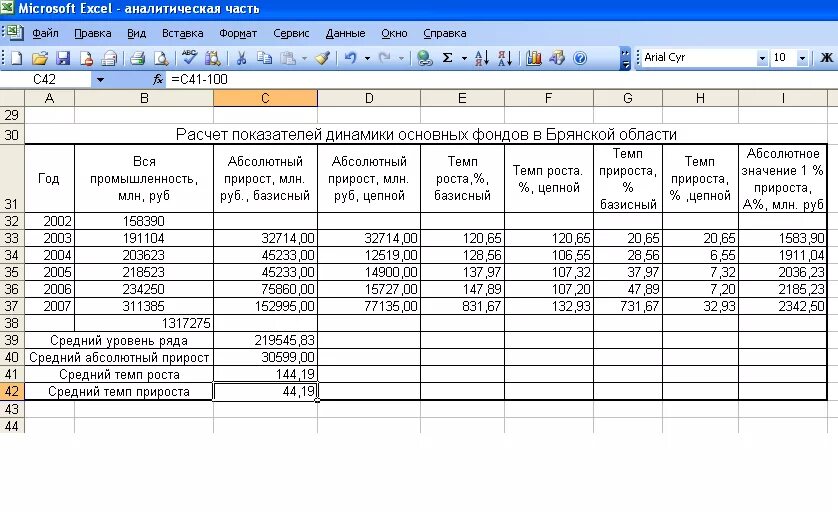Open the Справка menu
The image size is (838, 512).
445,33
